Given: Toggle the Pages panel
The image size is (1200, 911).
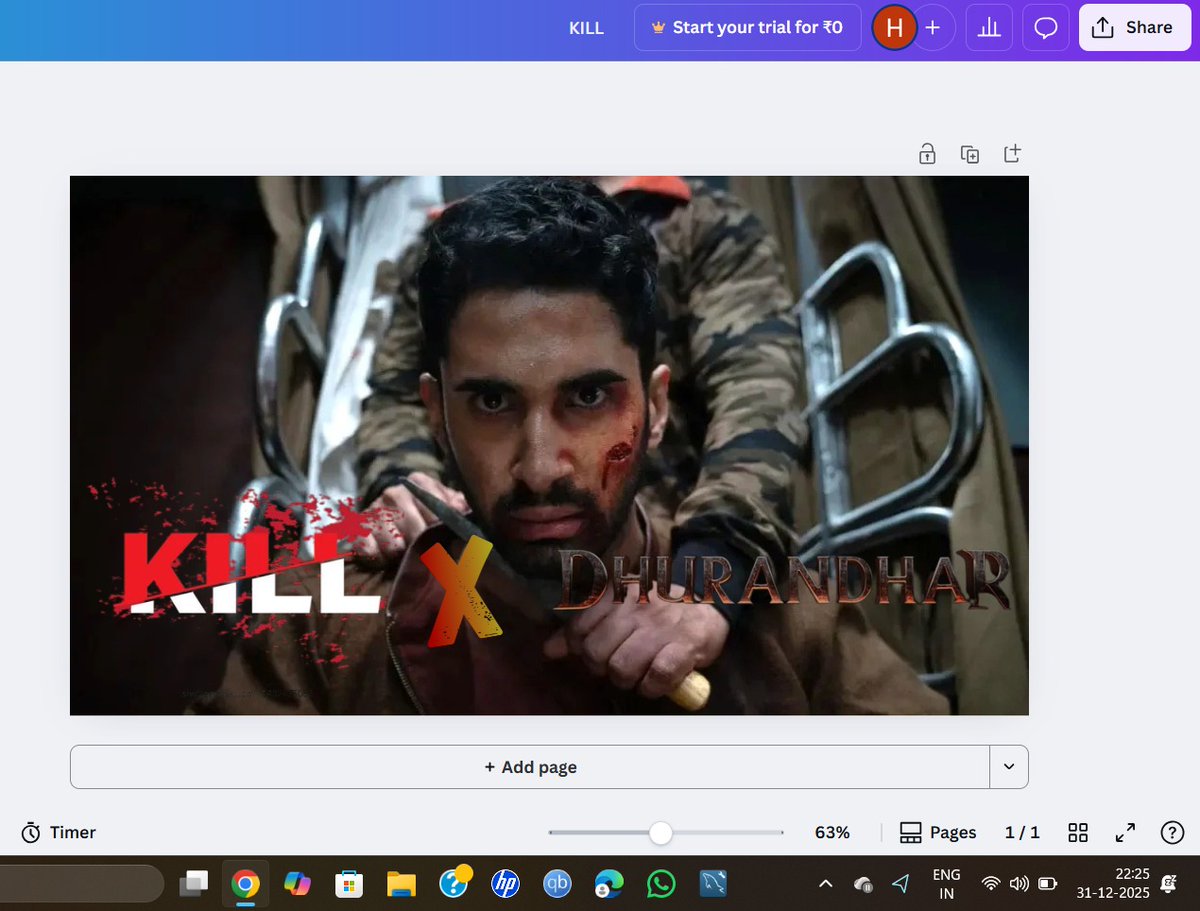Looking at the screenshot, I should coord(938,832).
